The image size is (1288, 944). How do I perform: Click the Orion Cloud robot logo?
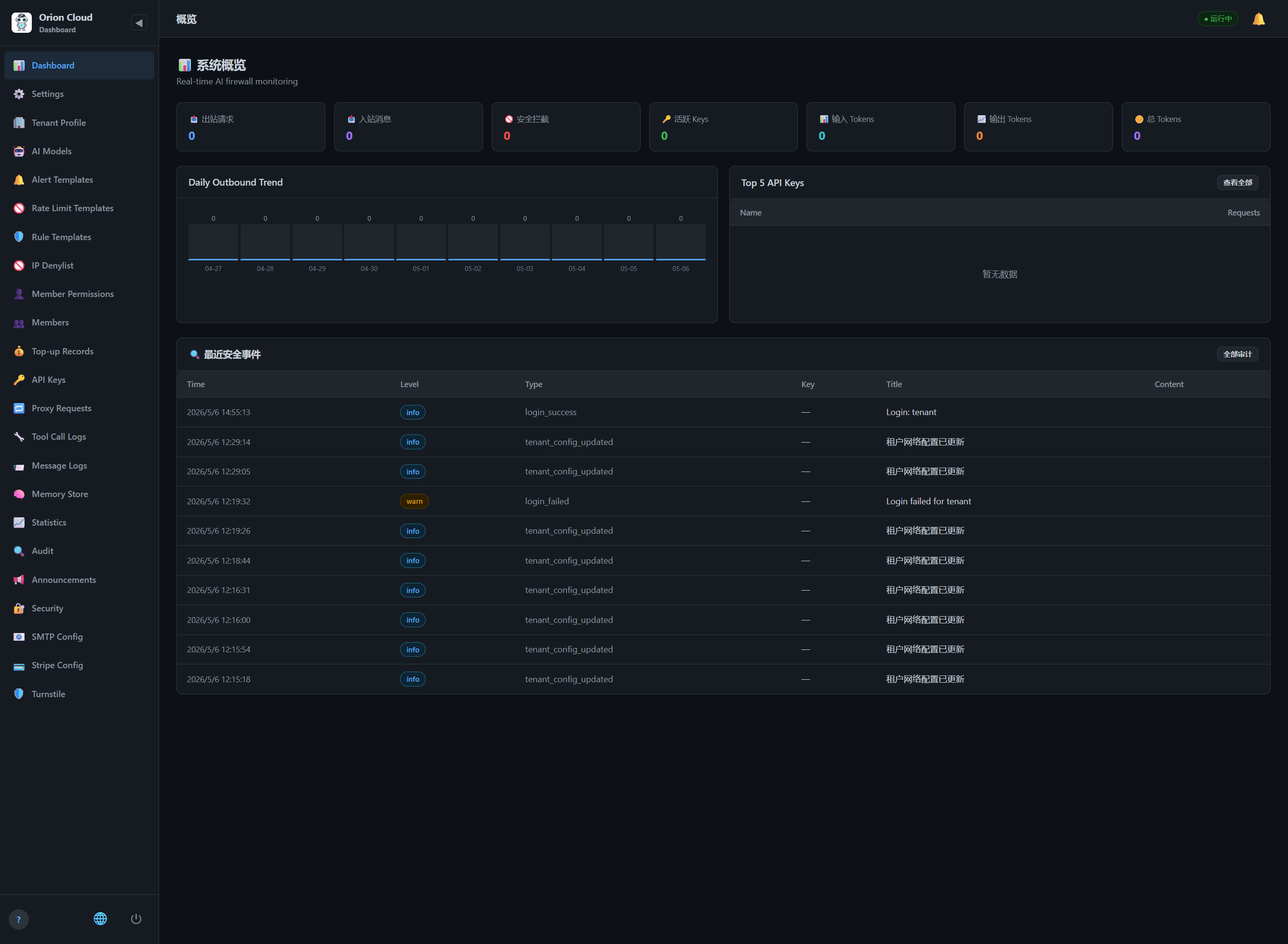[22, 23]
